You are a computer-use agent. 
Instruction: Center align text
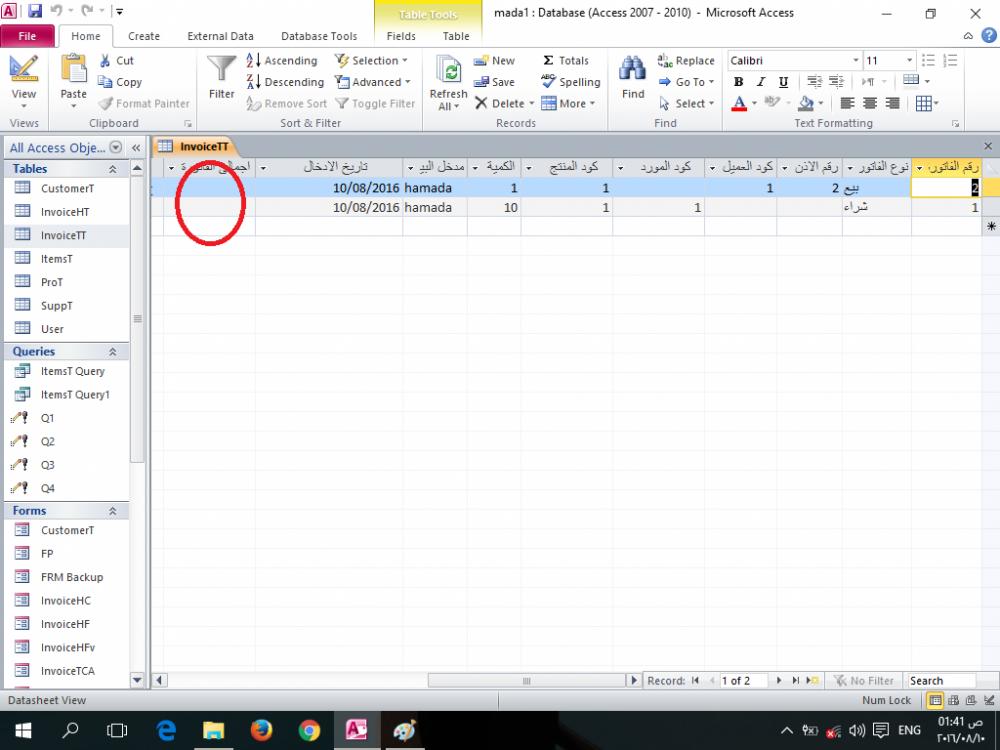tap(870, 103)
